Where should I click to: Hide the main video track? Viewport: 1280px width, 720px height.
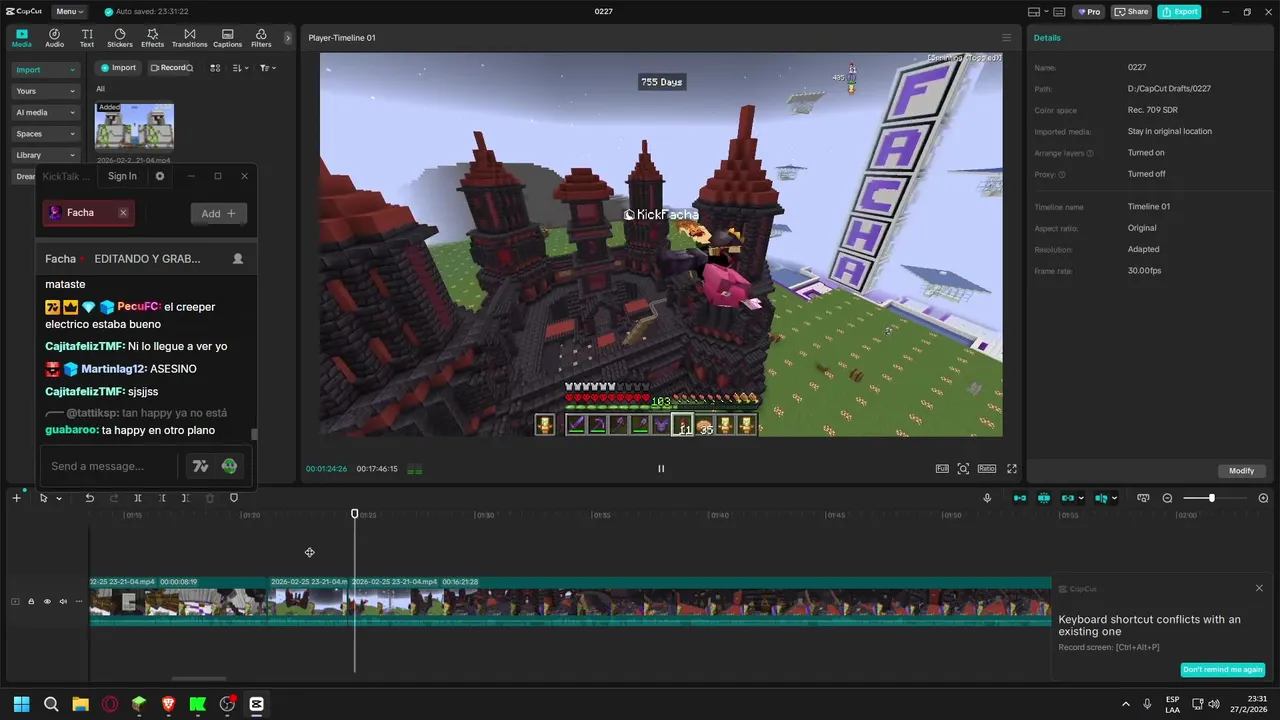(x=47, y=601)
